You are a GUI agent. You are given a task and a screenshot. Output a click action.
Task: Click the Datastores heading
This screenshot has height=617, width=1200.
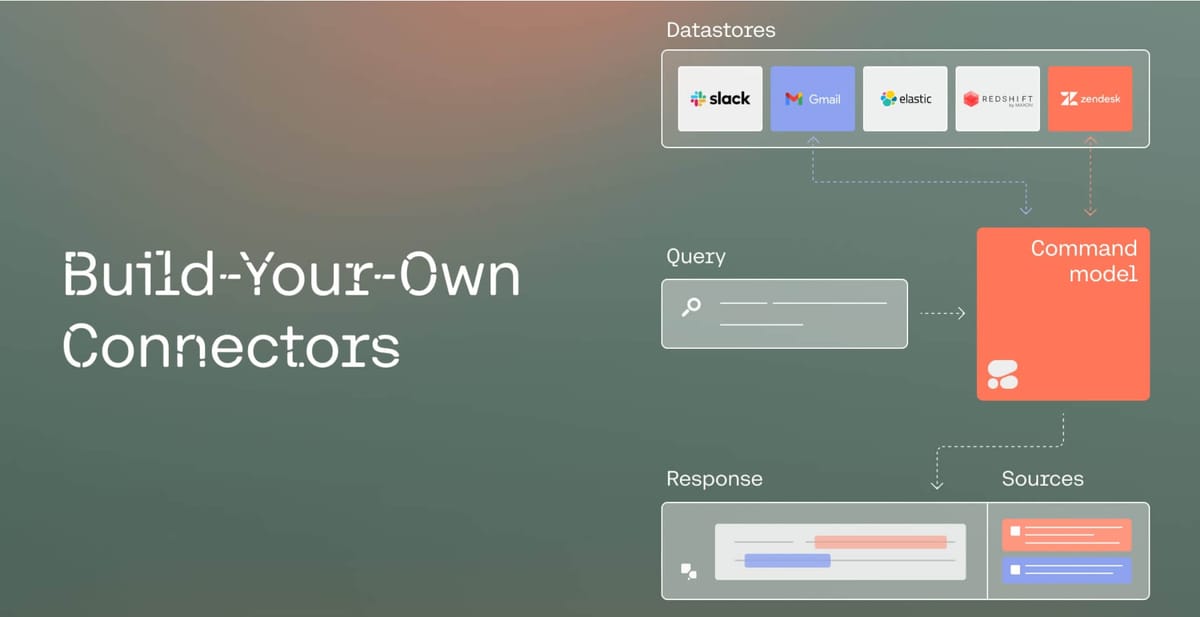pos(720,30)
